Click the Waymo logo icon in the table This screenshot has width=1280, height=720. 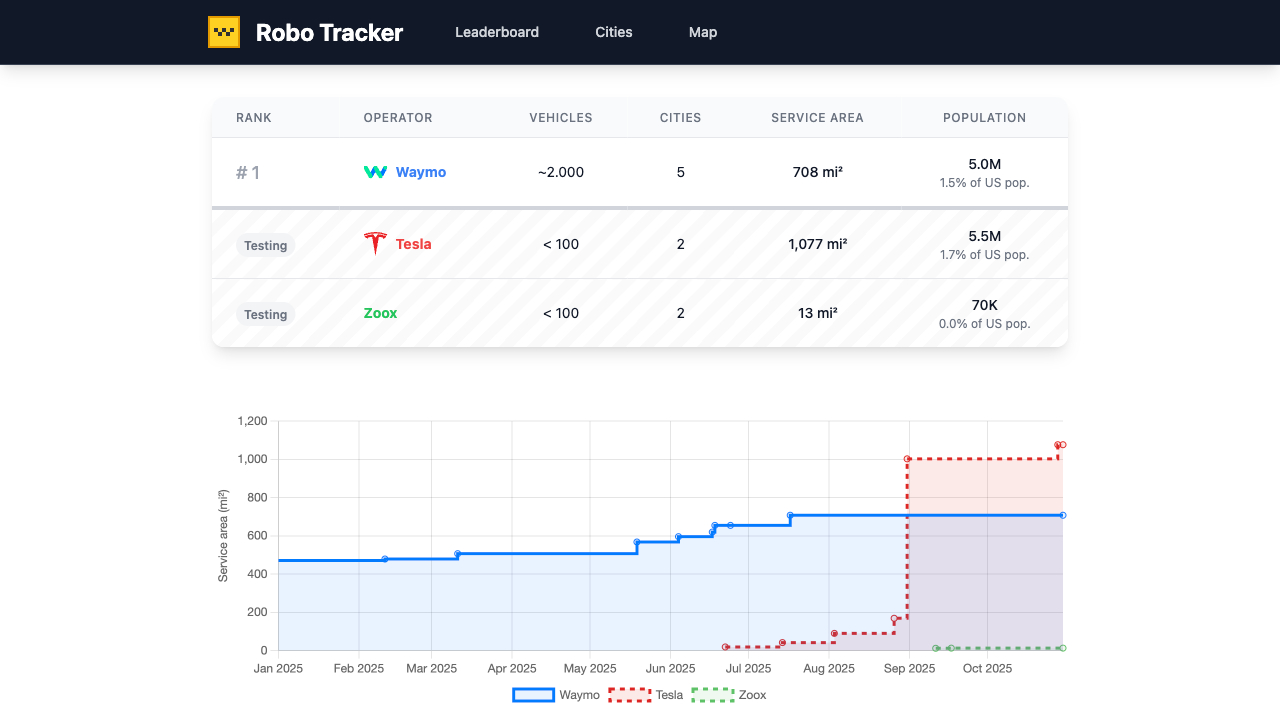coord(375,172)
